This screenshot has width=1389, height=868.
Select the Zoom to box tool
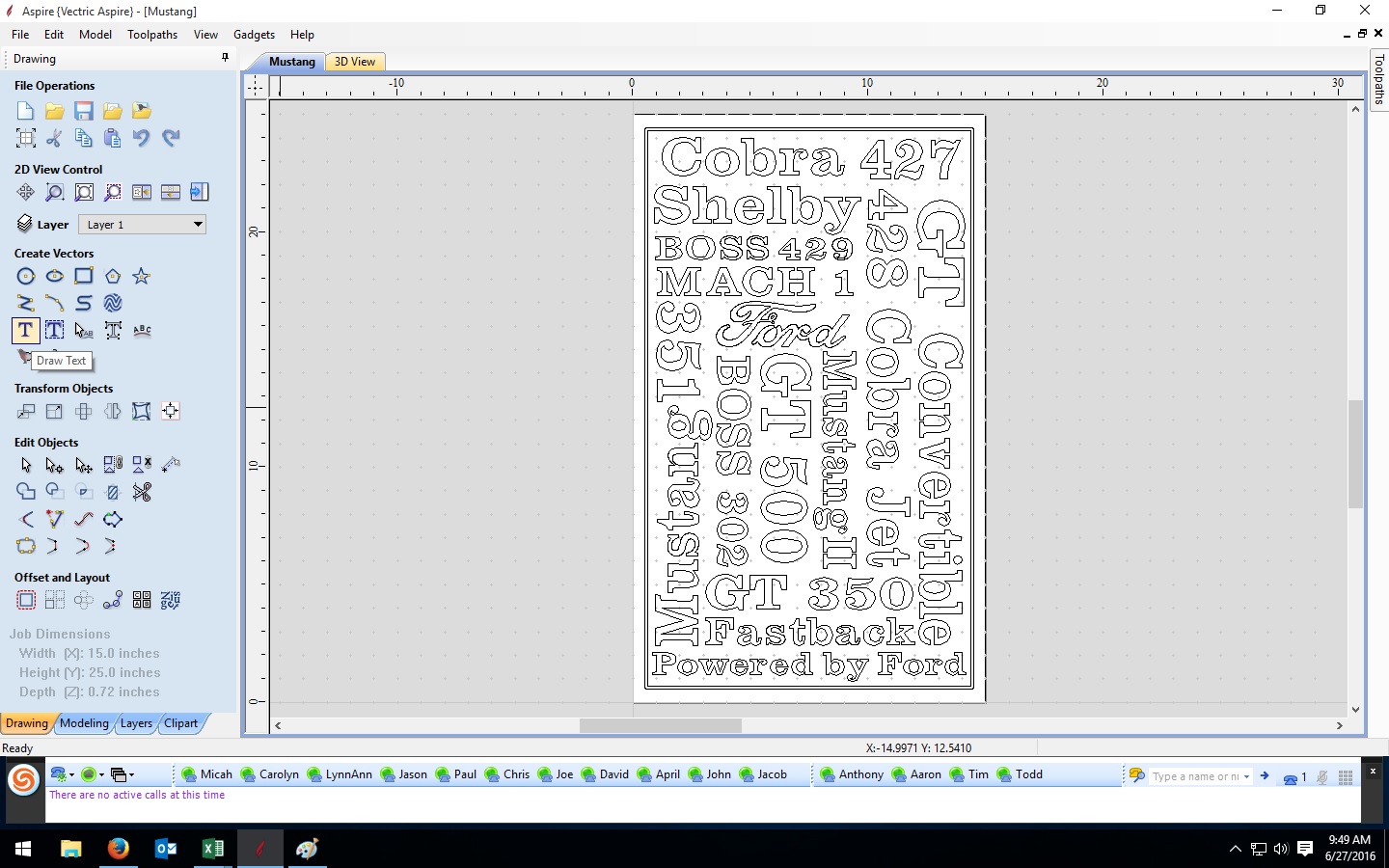point(55,192)
